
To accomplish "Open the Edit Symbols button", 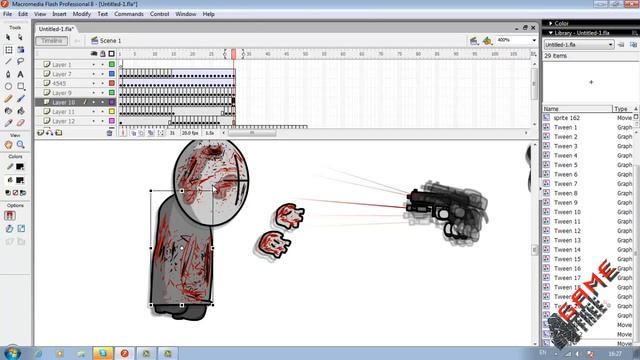I will pyautogui.click(x=487, y=41).
